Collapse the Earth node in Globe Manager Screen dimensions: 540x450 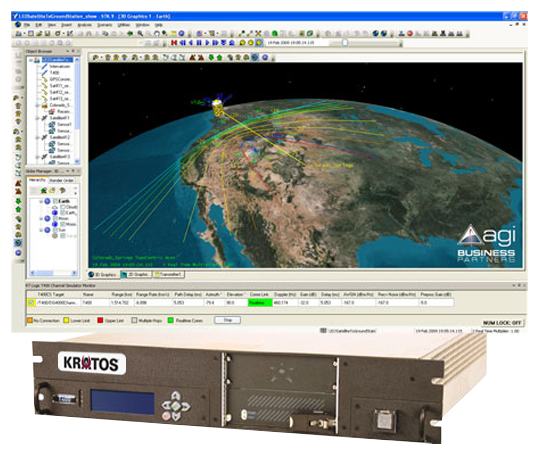41,201
